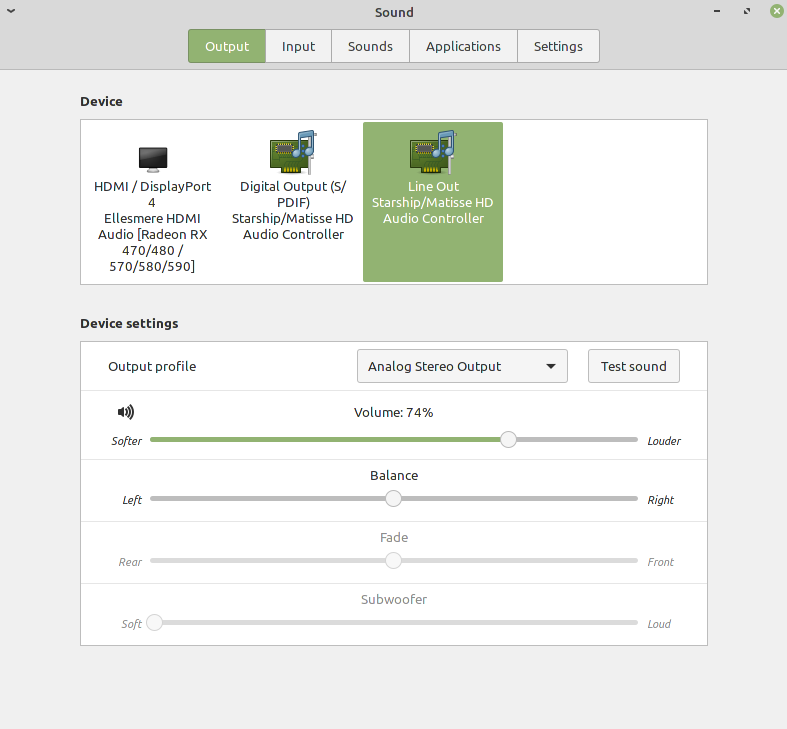Open the window menu chevron in title bar
This screenshot has width=787, height=729.
coord(11,11)
